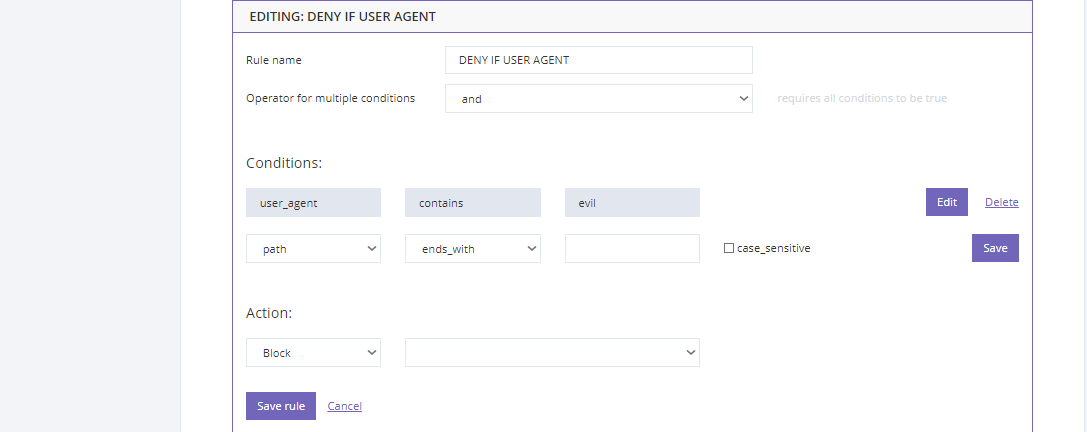The height and width of the screenshot is (432, 1087).
Task: Click the 'EDITING: DENY IF USER AGENT' header
Action: tap(342, 16)
